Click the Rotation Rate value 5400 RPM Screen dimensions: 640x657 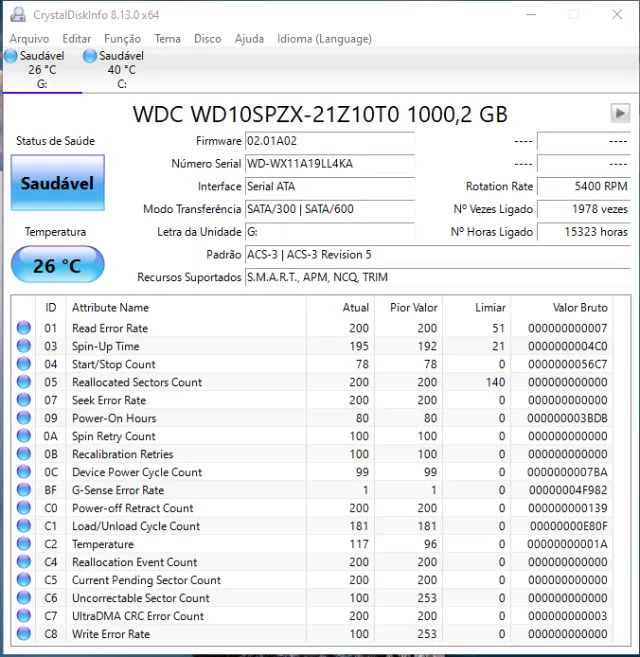[583, 186]
